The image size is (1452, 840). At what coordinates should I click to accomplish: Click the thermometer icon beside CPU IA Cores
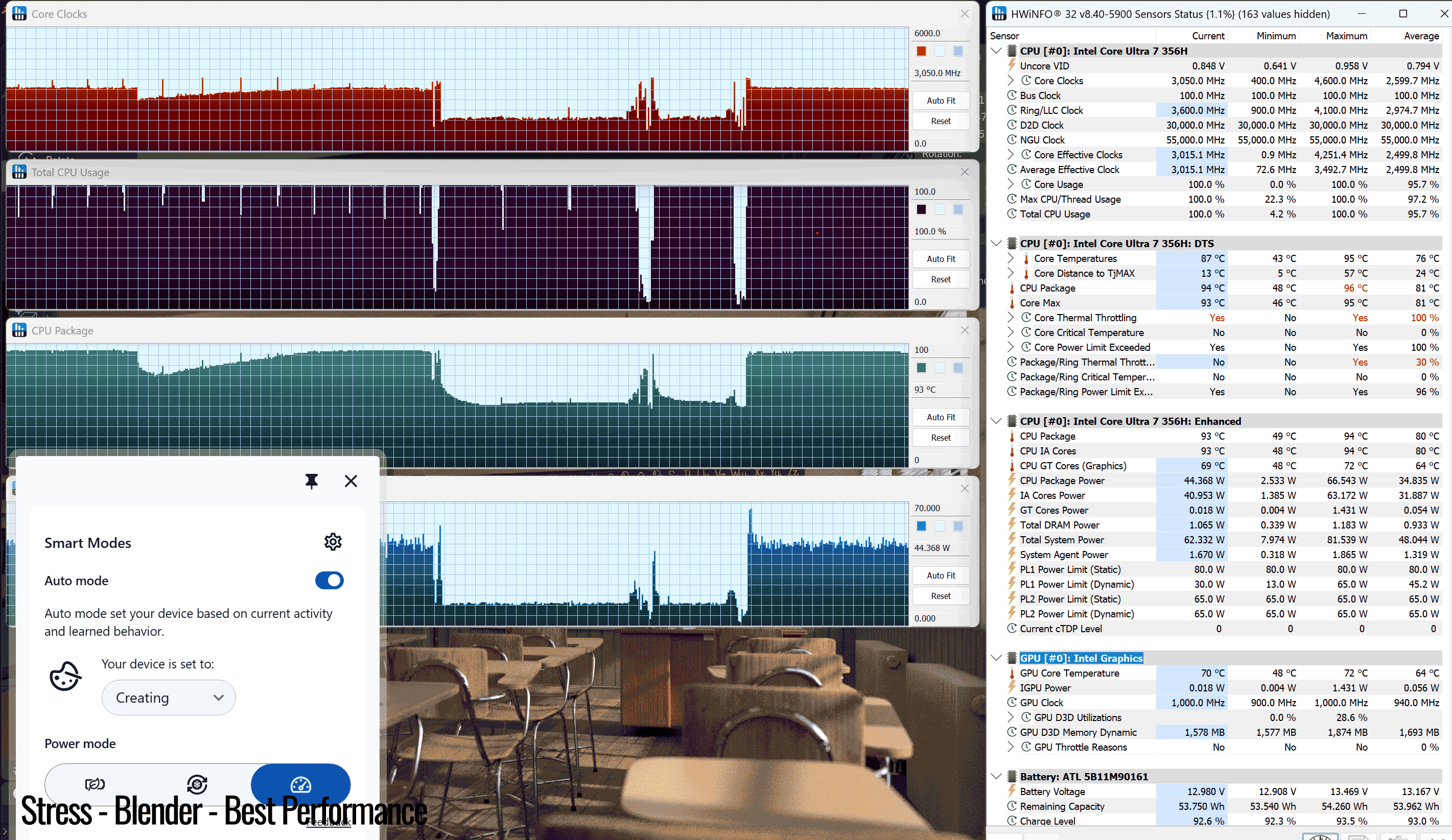(1012, 451)
